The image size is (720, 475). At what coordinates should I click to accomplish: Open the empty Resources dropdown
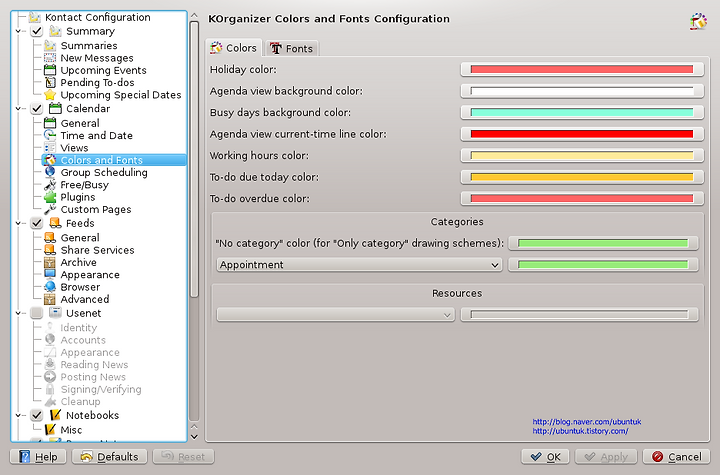tap(335, 315)
